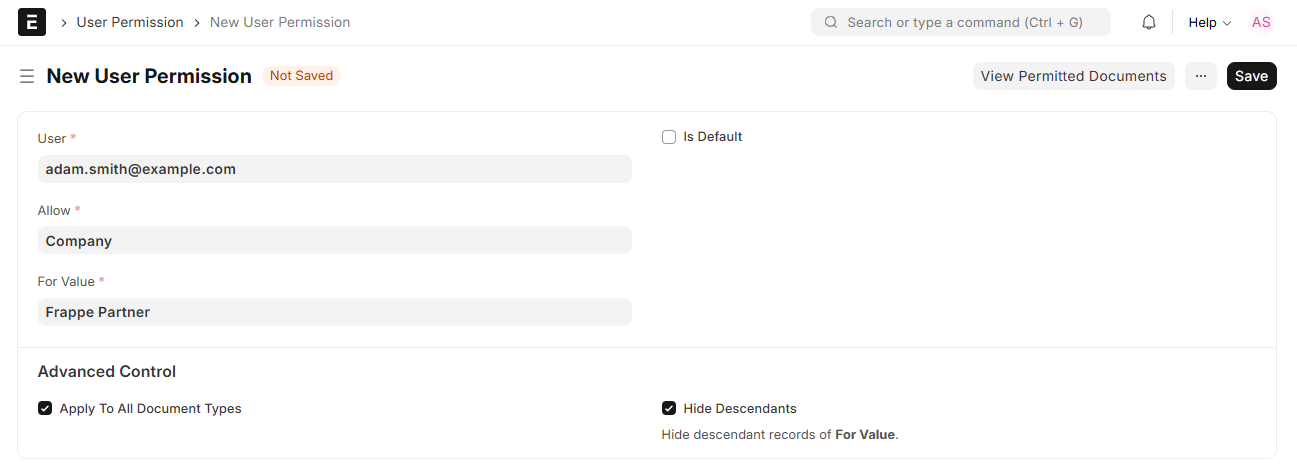The image size is (1297, 469).
Task: Open the AS user avatar menu
Action: (1261, 22)
